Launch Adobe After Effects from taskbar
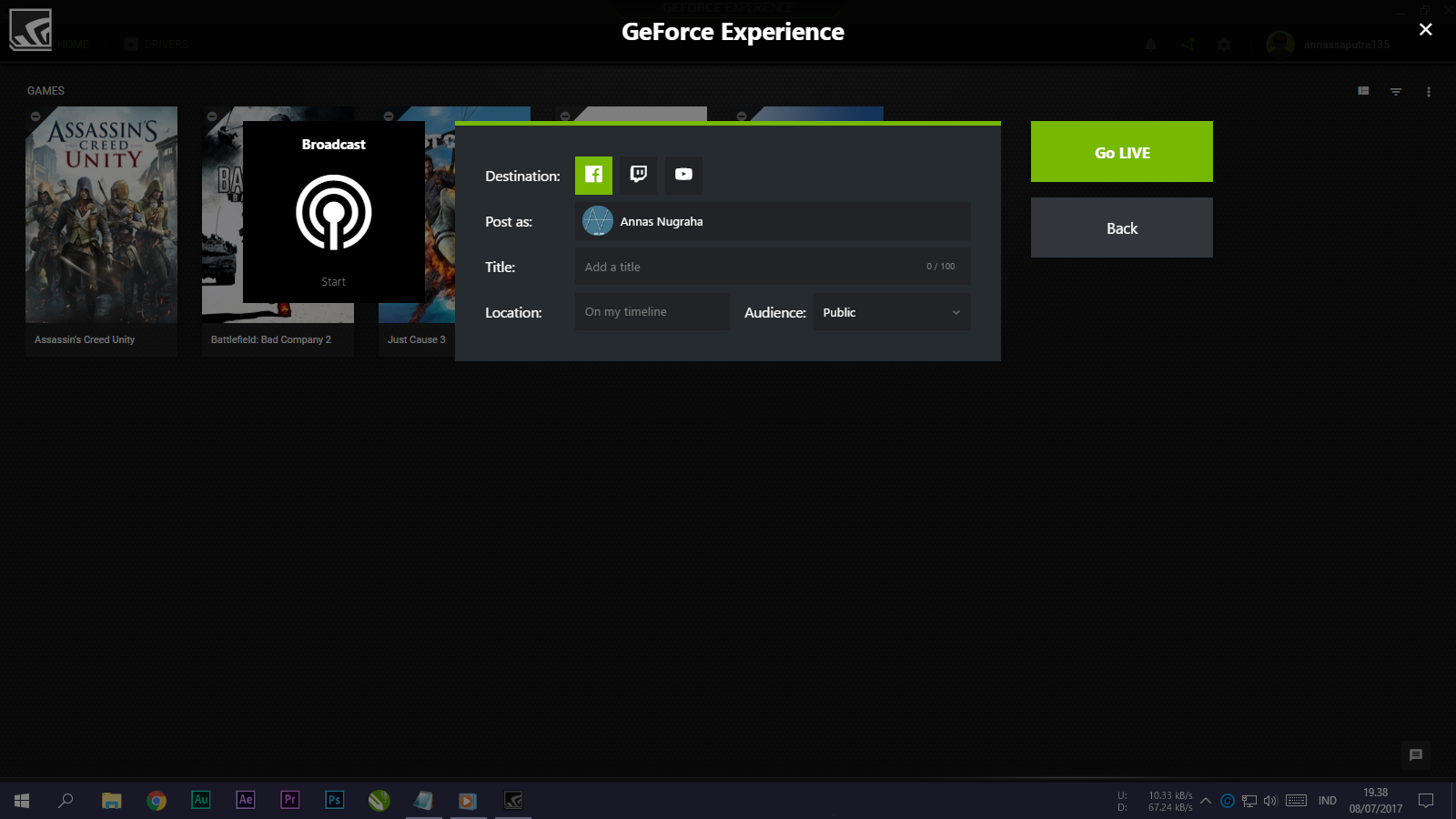1456x819 pixels. click(246, 800)
